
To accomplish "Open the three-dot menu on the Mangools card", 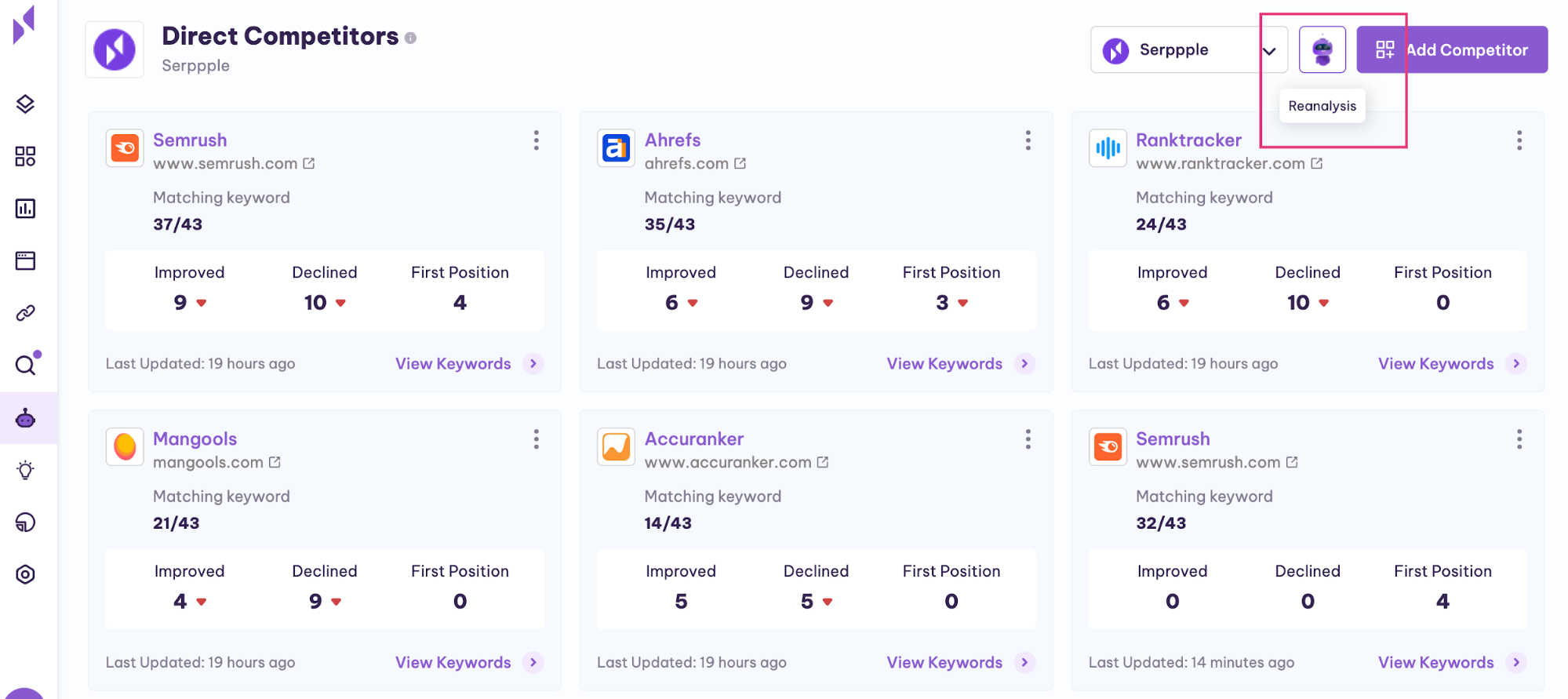I will tap(537, 439).
